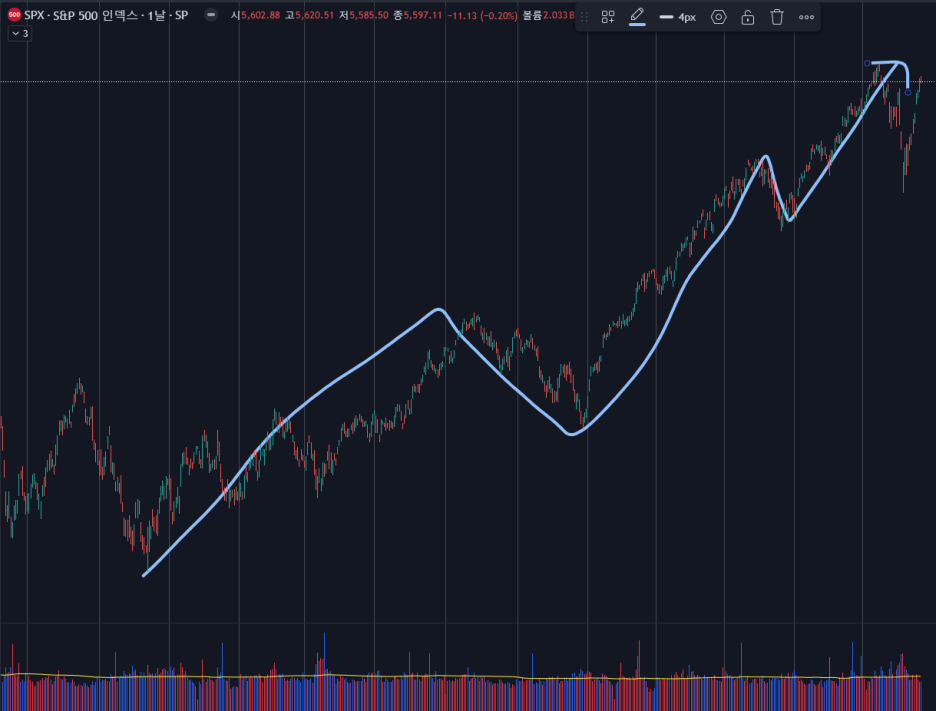Click the close price value 5,597.11

(x=423, y=15)
